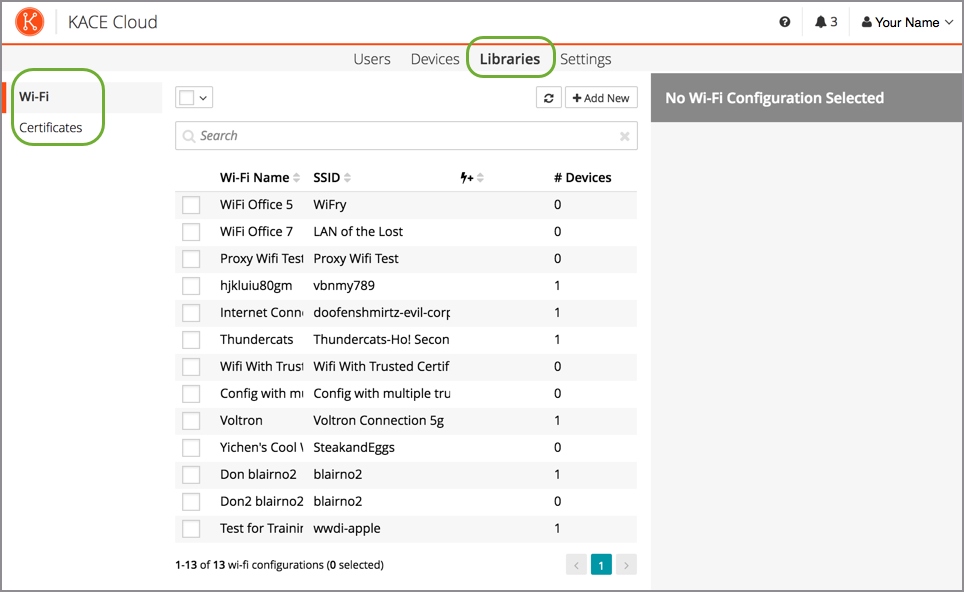Click the Add New button

pyautogui.click(x=601, y=98)
